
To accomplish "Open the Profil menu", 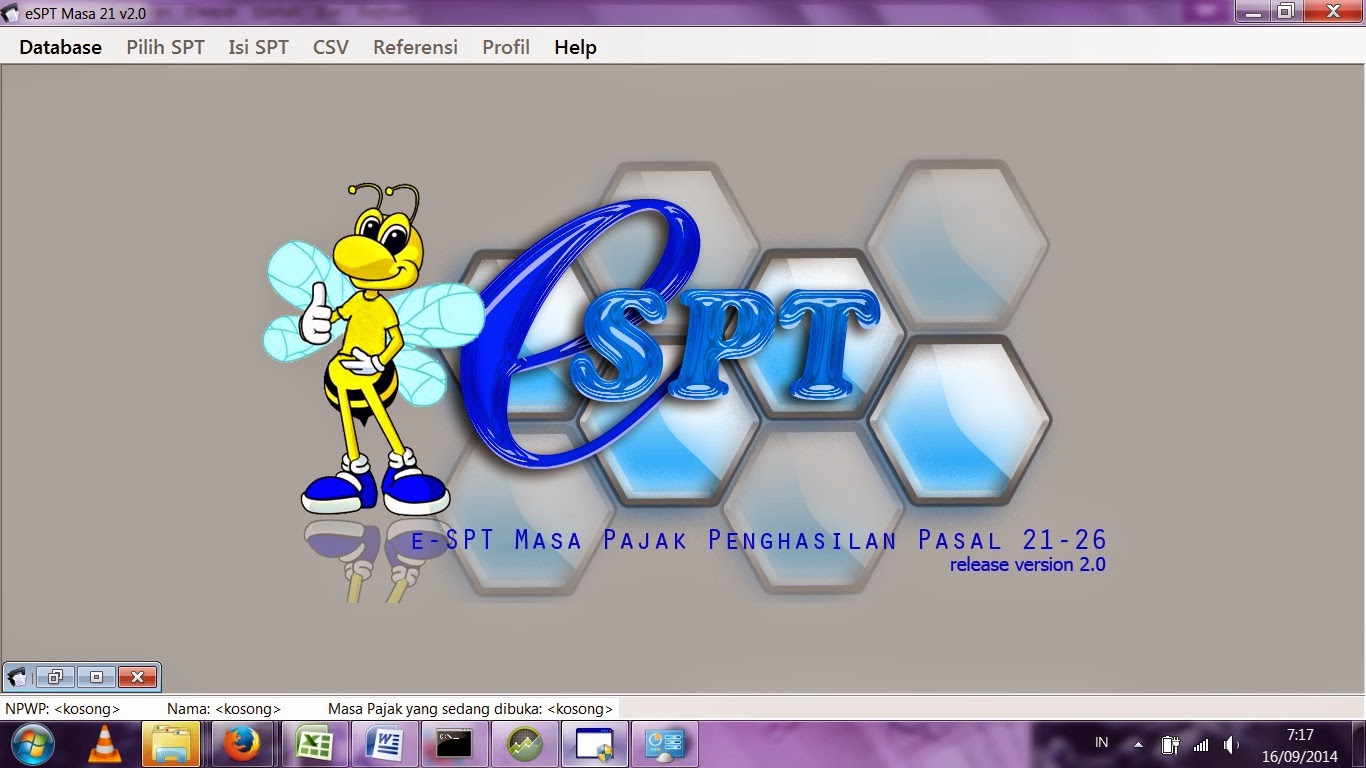I will coord(506,47).
